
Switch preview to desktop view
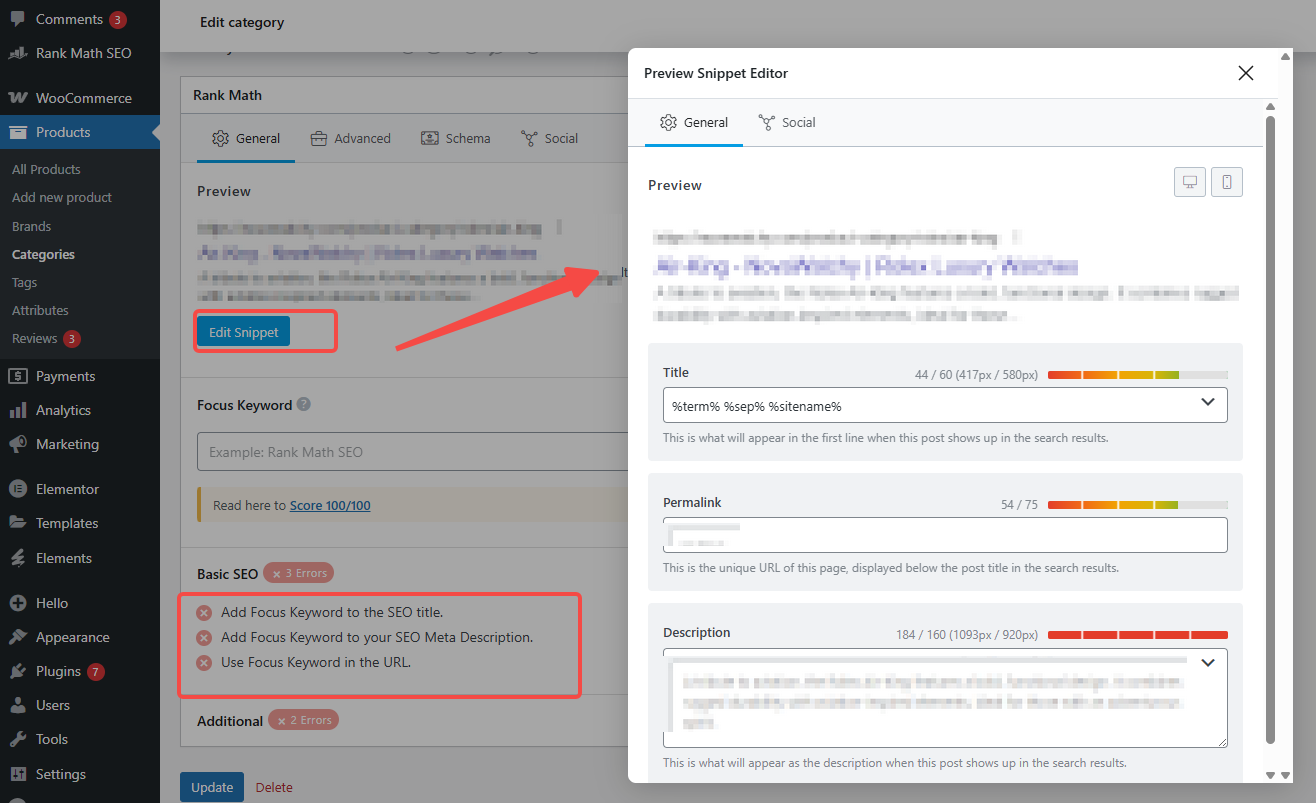[1189, 181]
